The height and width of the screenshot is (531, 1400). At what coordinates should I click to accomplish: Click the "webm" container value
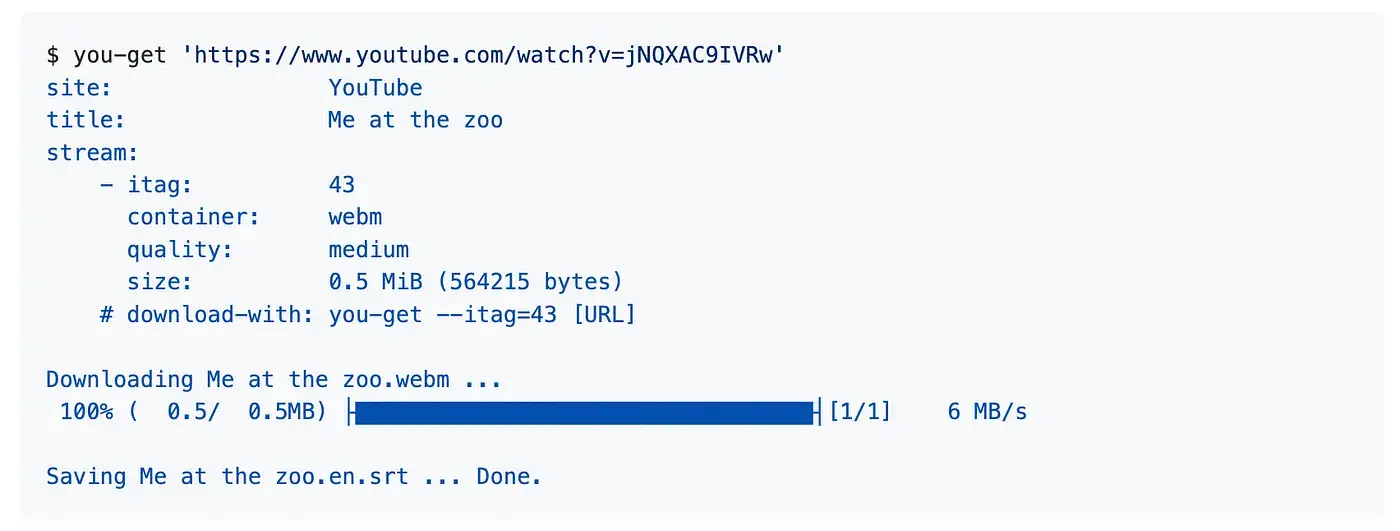coord(355,217)
